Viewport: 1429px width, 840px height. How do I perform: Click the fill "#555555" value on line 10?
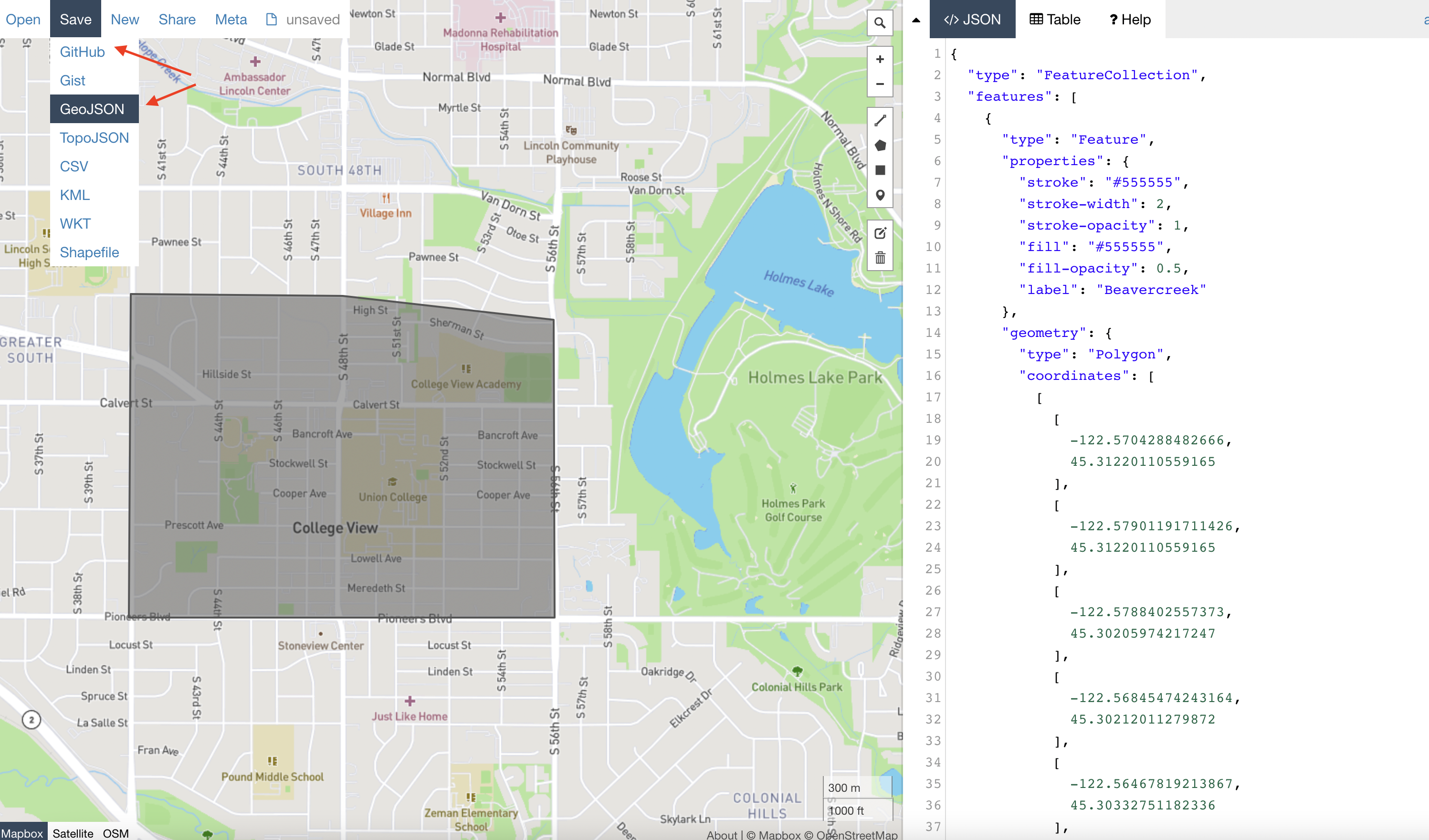[1125, 247]
